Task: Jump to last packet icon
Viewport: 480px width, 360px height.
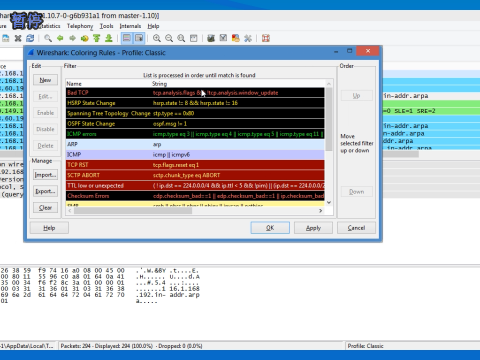Action: pyautogui.click(x=109, y=38)
